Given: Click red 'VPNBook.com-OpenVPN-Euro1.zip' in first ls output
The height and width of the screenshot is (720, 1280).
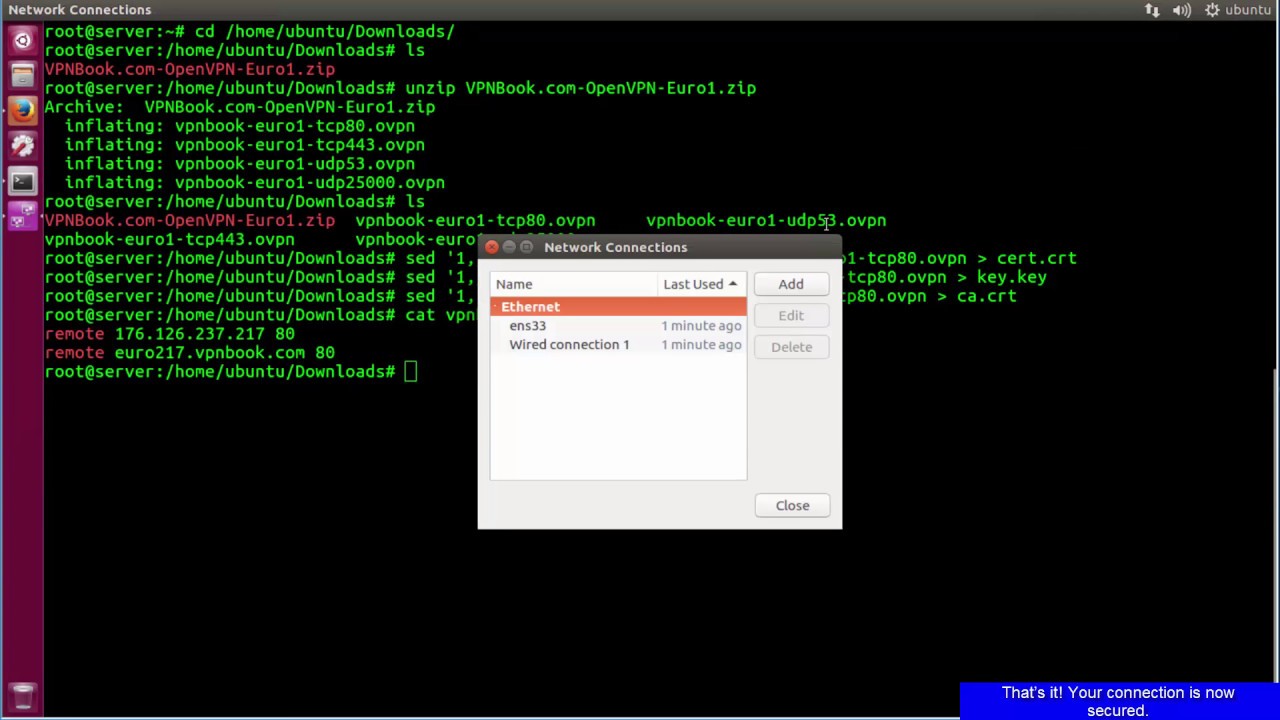Looking at the screenshot, I should [x=190, y=69].
